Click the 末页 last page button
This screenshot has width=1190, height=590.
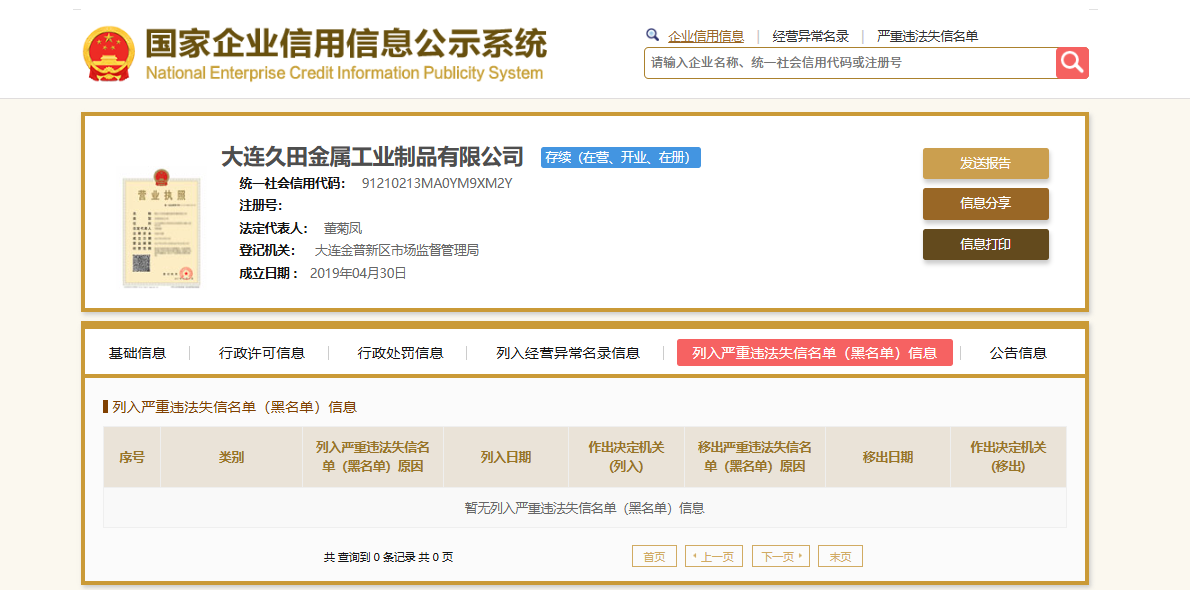[x=840, y=557]
